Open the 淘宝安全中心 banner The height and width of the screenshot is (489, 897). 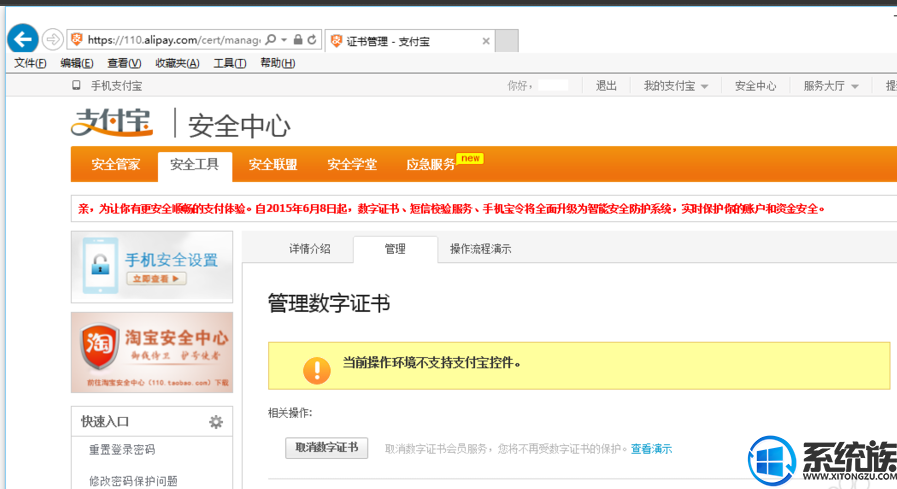coord(152,352)
